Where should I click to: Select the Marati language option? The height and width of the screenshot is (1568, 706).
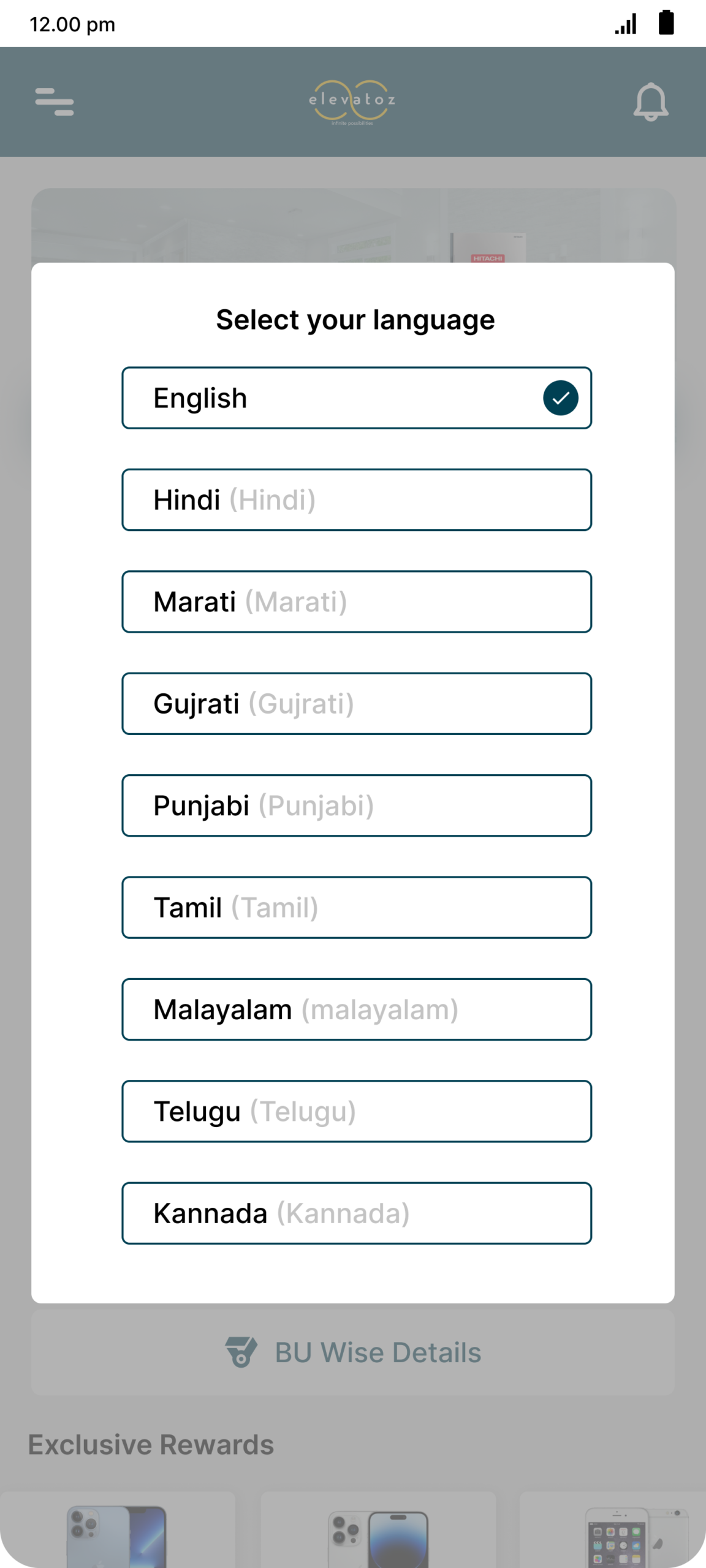pyautogui.click(x=357, y=601)
